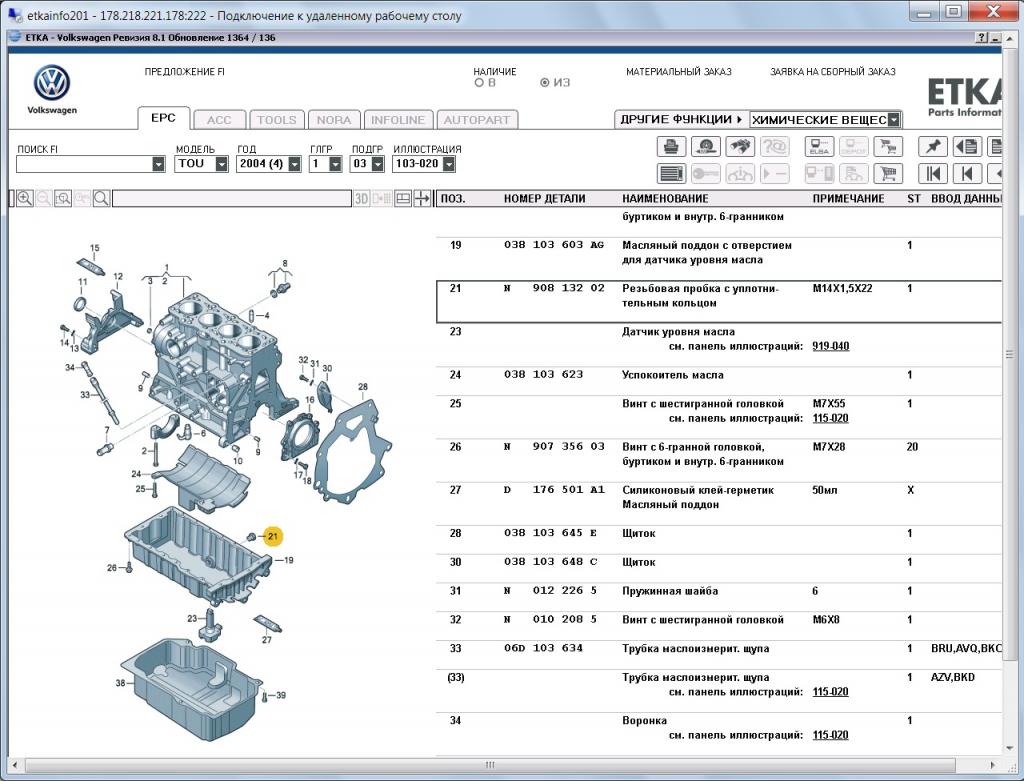Select part number 06D 103 634
Viewport: 1024px width, 781px height.
point(543,648)
